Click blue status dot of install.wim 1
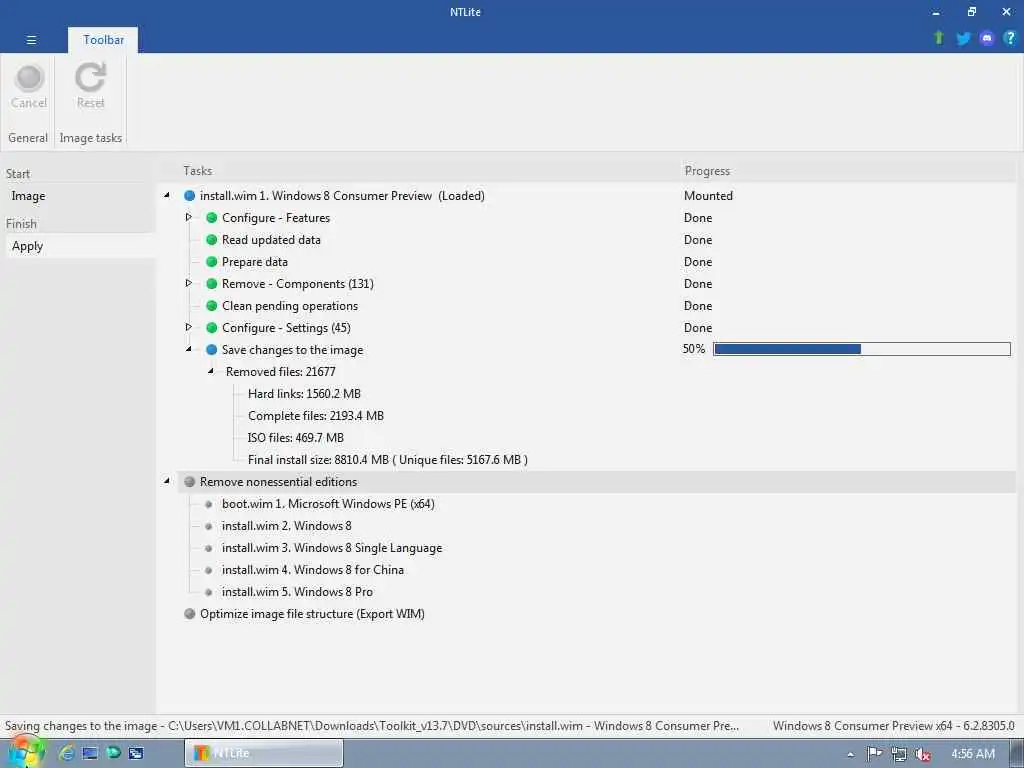The width and height of the screenshot is (1024, 768). pyautogui.click(x=189, y=195)
